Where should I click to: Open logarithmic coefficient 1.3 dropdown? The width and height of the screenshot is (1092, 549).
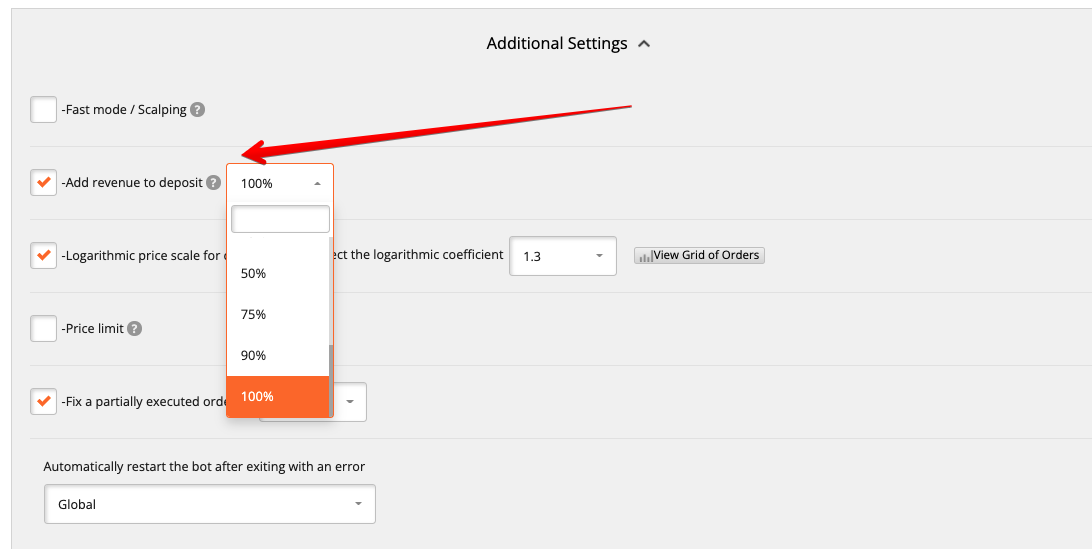tap(563, 256)
